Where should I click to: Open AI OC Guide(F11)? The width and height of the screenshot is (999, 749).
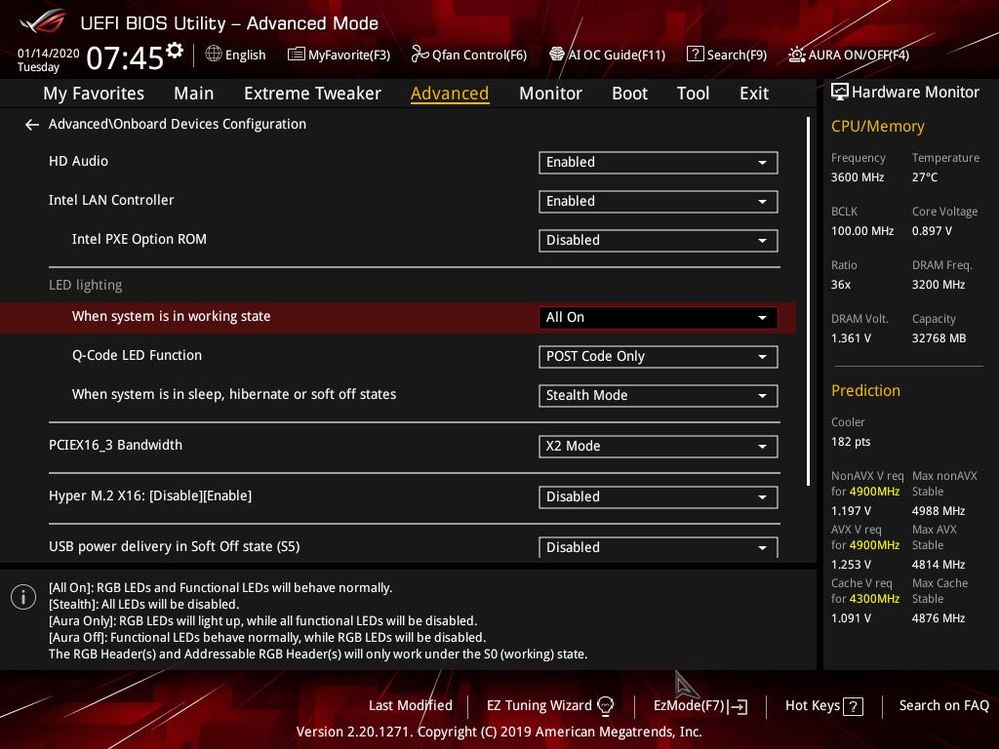click(607, 55)
